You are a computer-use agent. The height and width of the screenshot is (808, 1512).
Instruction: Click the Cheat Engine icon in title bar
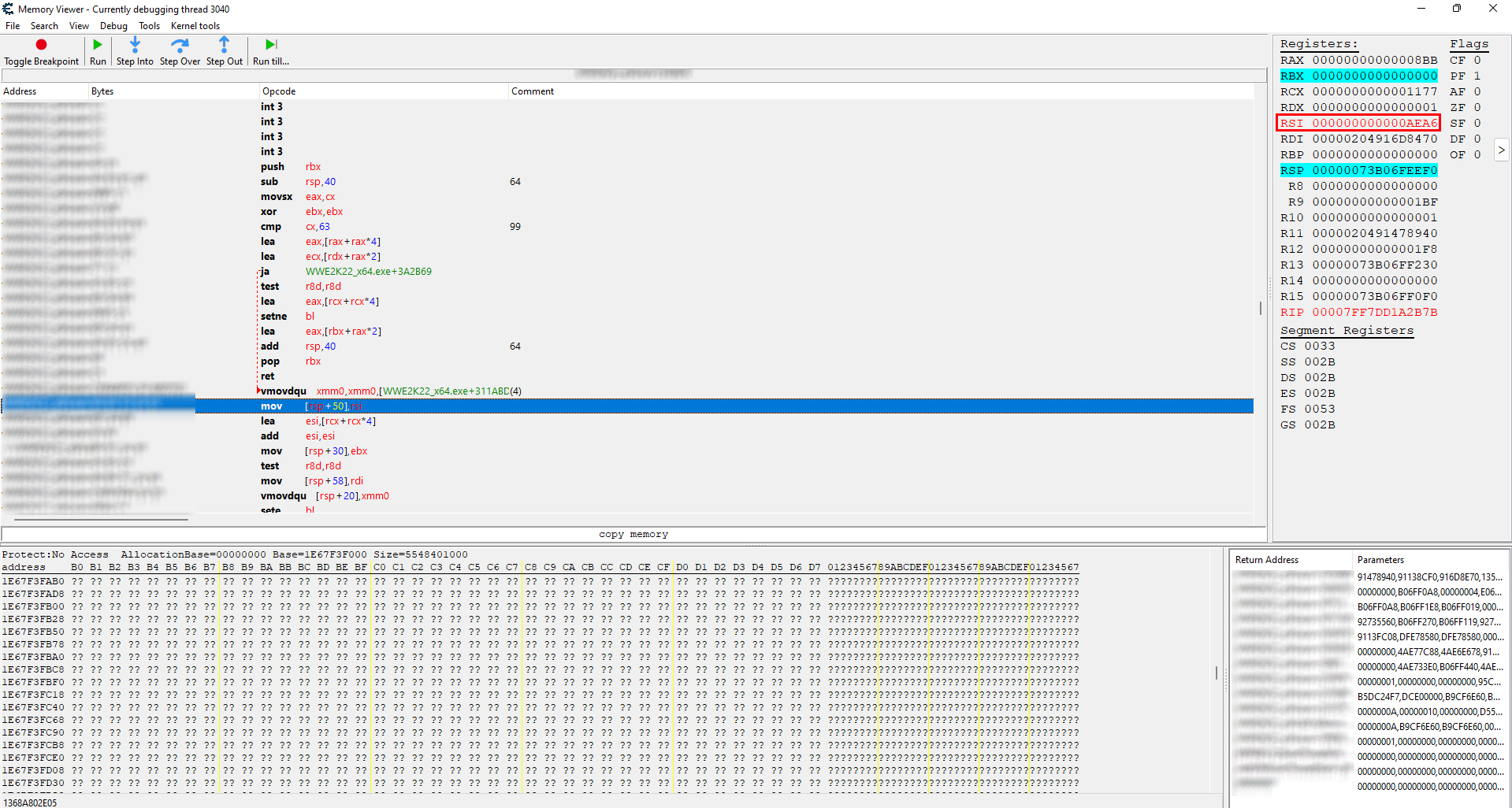(x=8, y=9)
